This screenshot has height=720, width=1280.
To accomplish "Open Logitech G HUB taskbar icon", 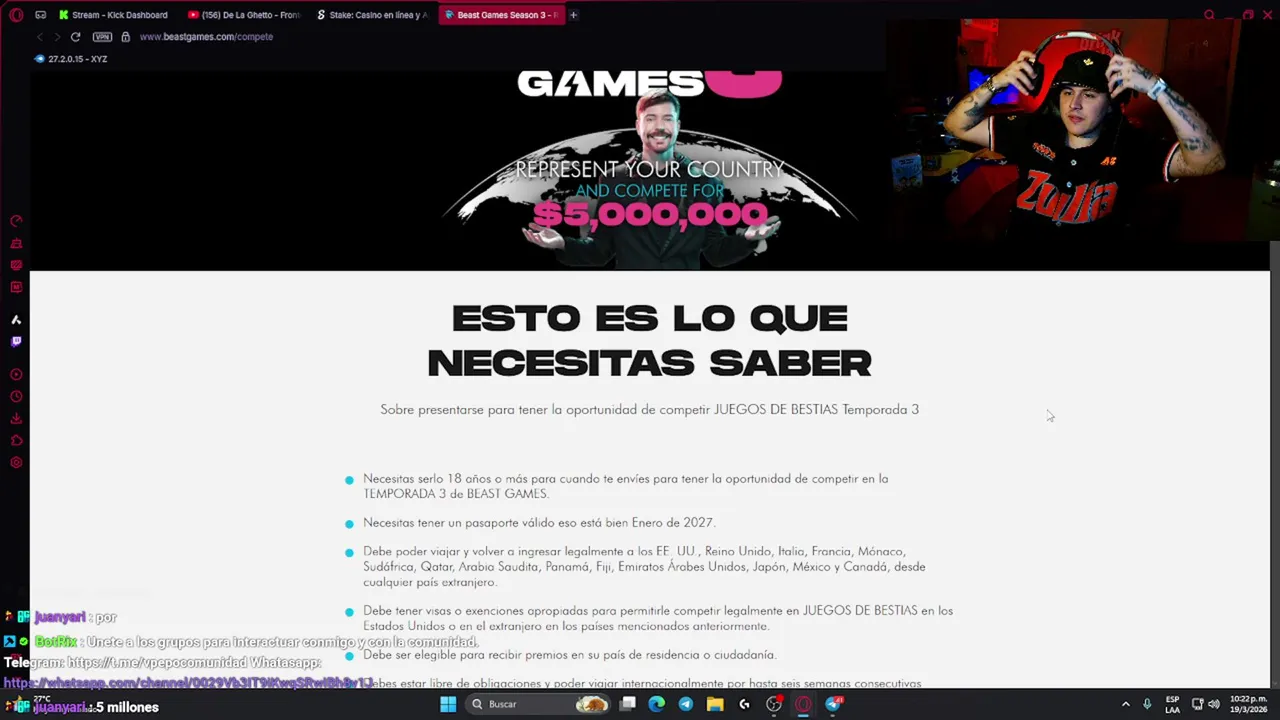I will click(x=744, y=704).
